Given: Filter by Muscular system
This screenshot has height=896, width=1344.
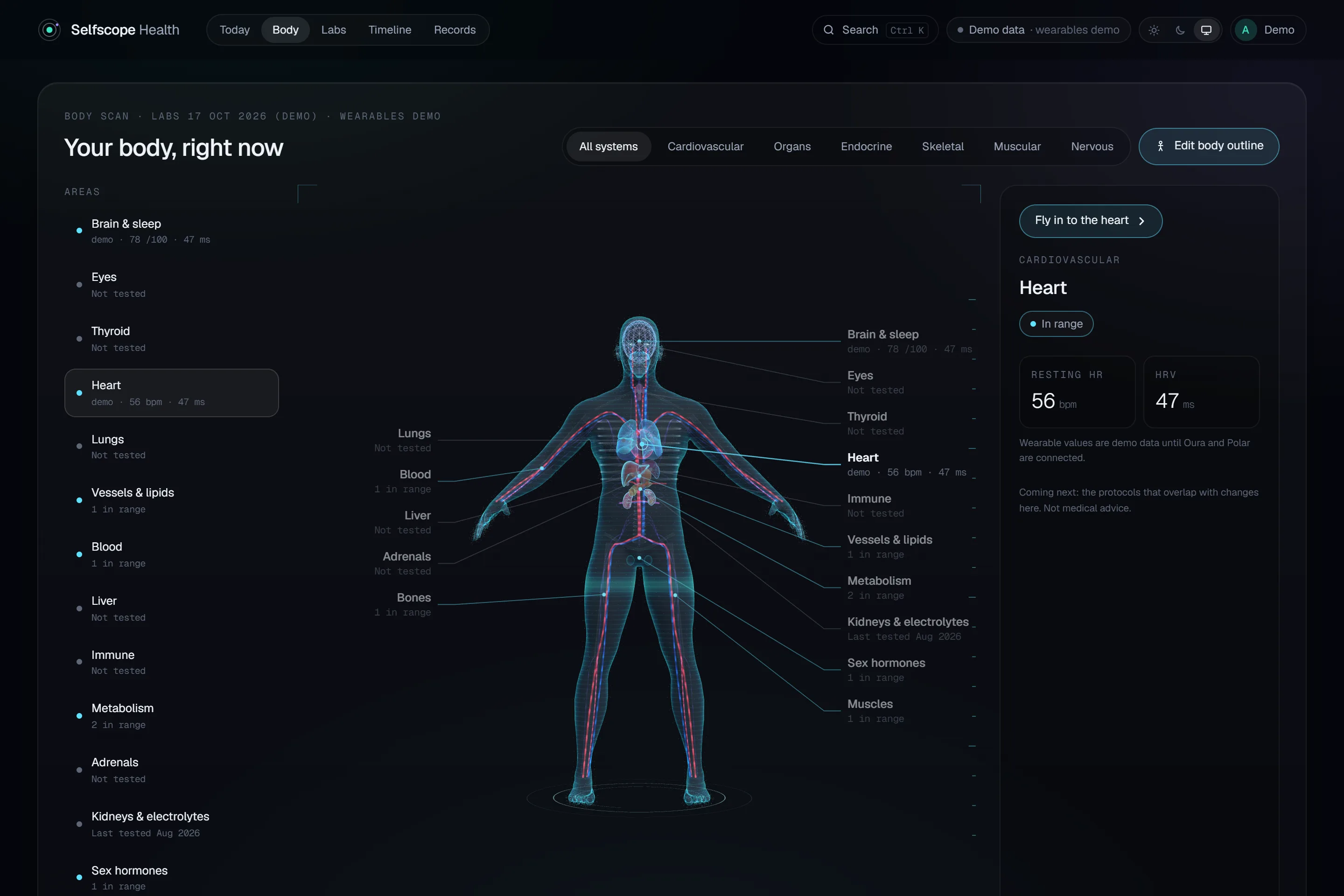Looking at the screenshot, I should point(1017,146).
